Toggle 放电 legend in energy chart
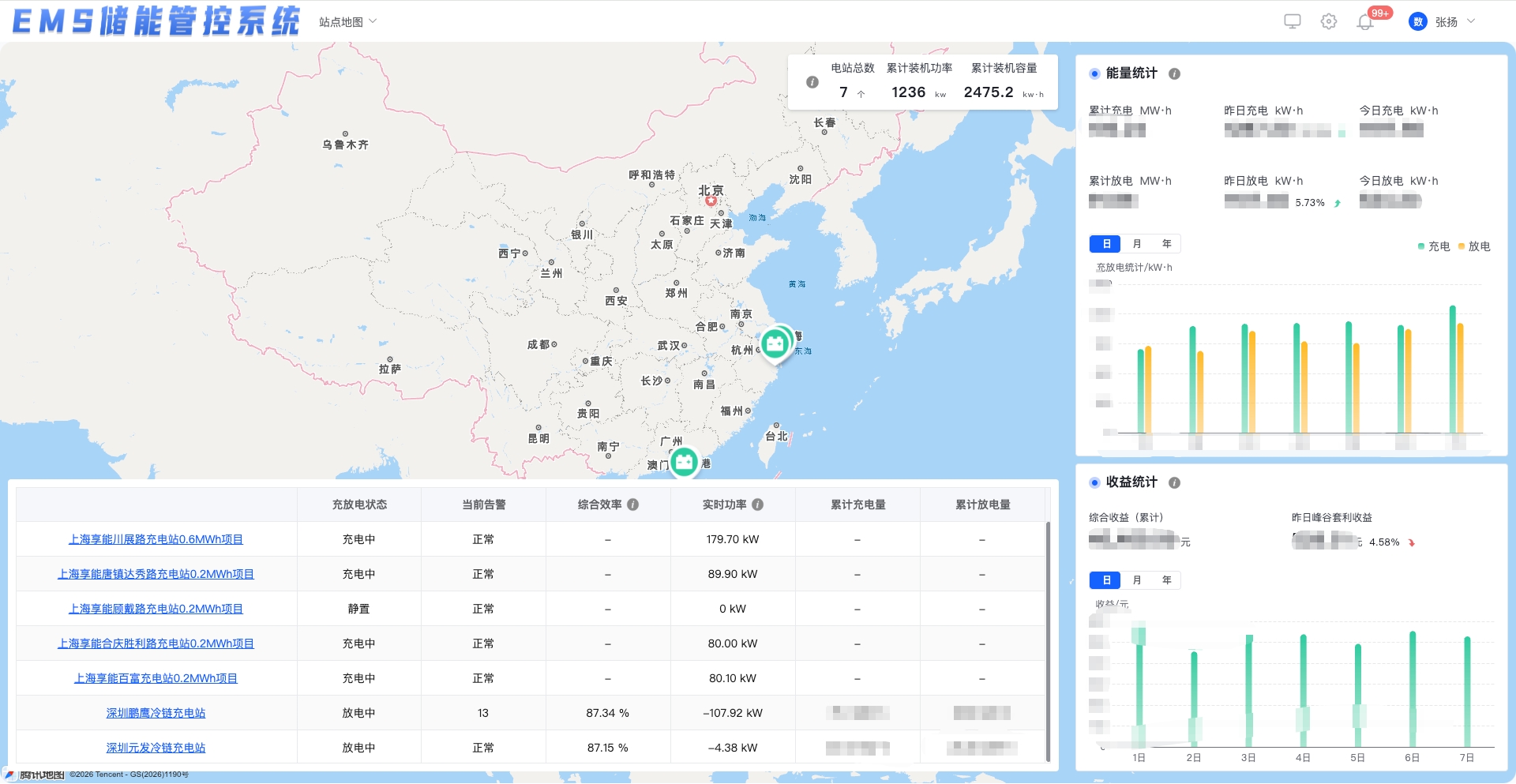The height and width of the screenshot is (784, 1516). coord(1474,246)
